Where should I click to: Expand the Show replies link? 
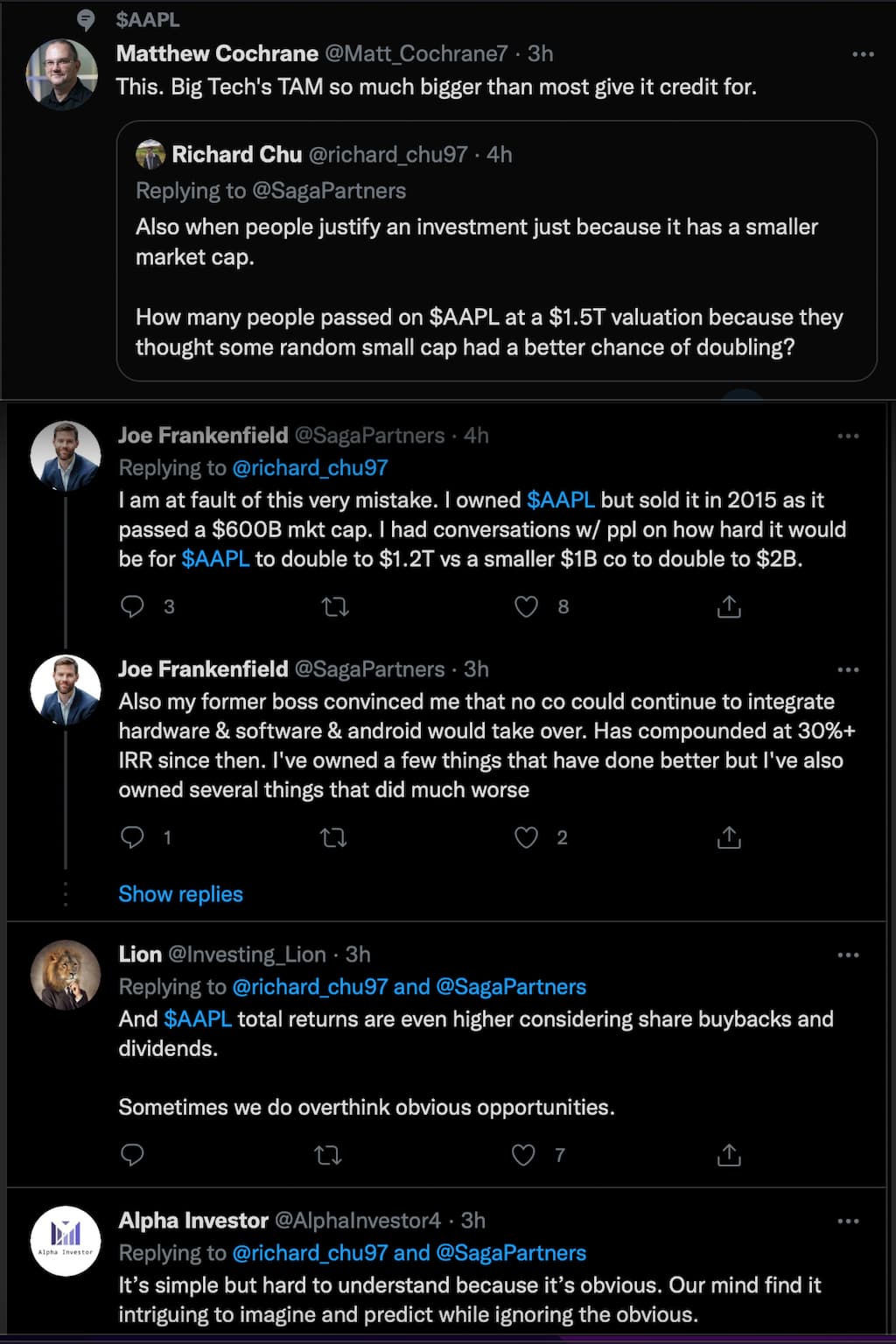pyautogui.click(x=180, y=894)
